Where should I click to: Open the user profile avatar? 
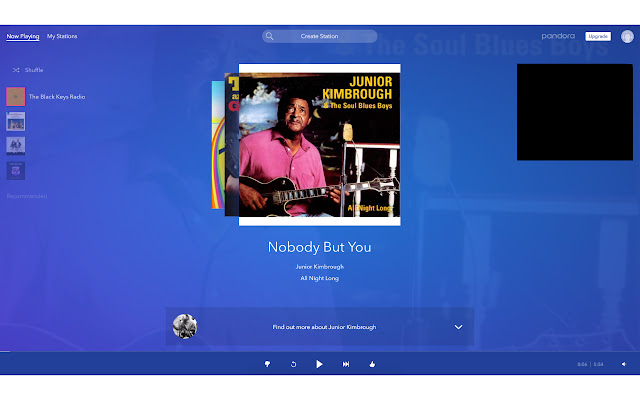[x=625, y=36]
